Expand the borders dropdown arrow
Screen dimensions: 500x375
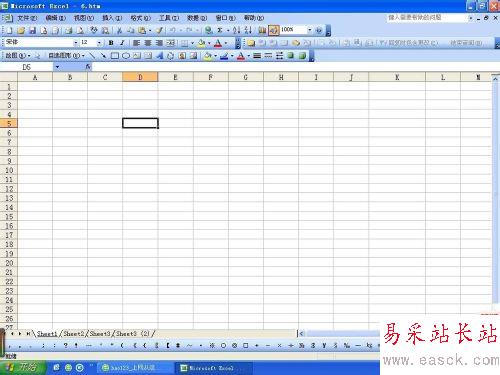192,43
